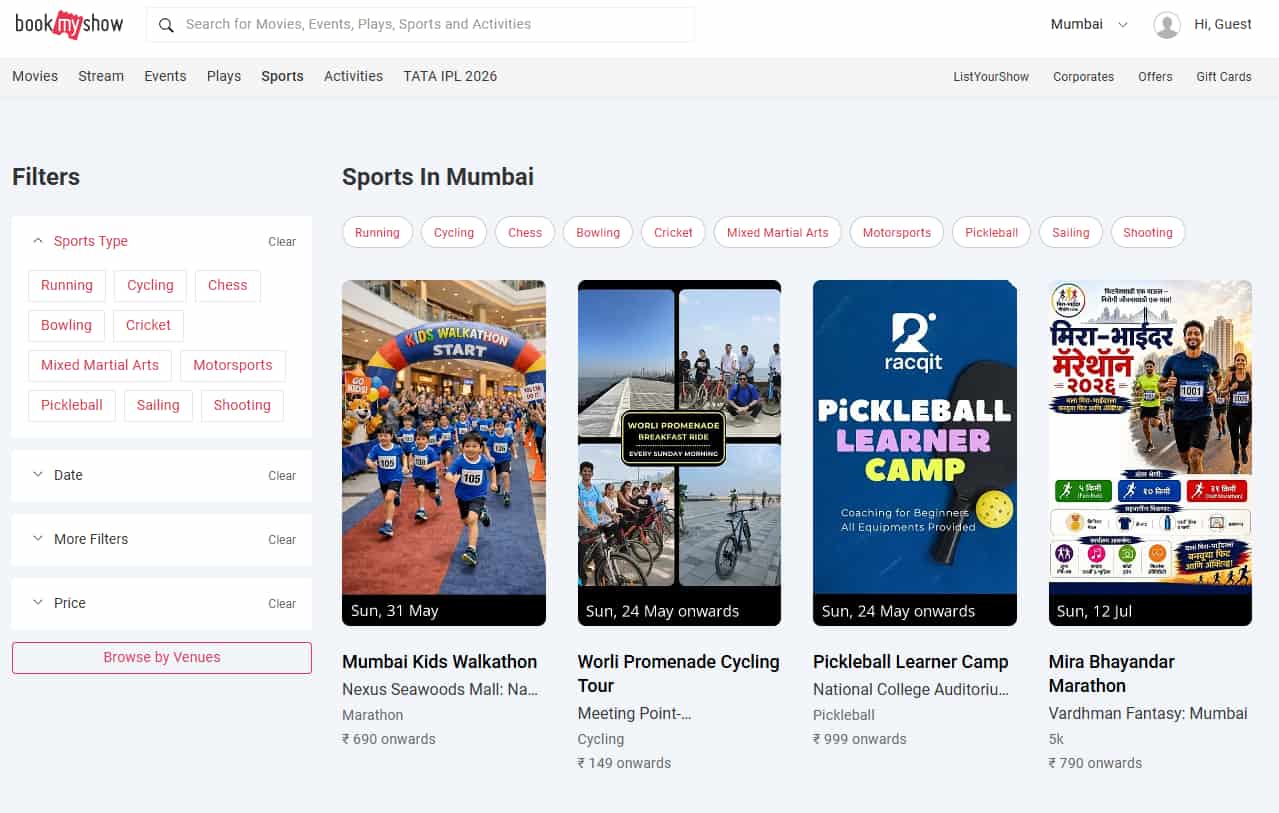Screen dimensions: 1279x813
Task: Open the Offers link
Action: point(1155,77)
